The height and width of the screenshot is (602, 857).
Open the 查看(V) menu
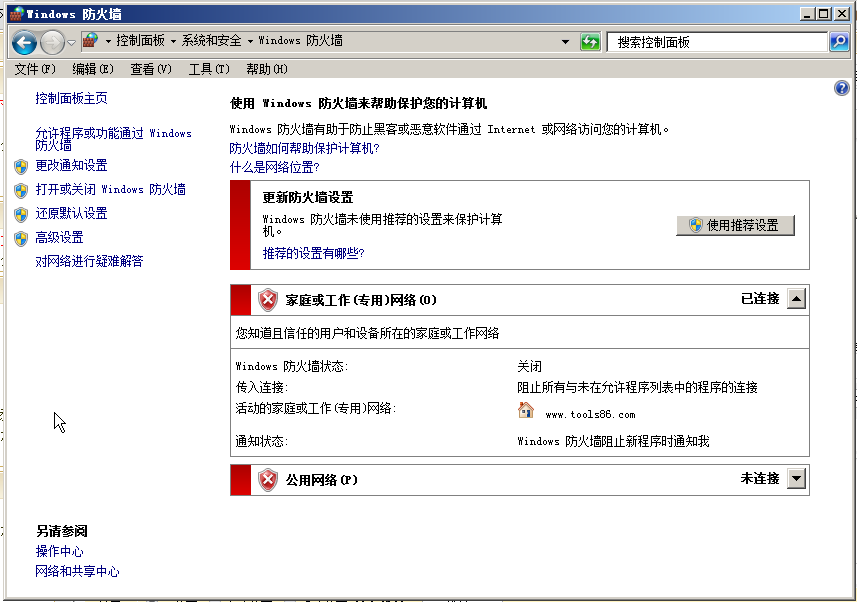tap(151, 69)
